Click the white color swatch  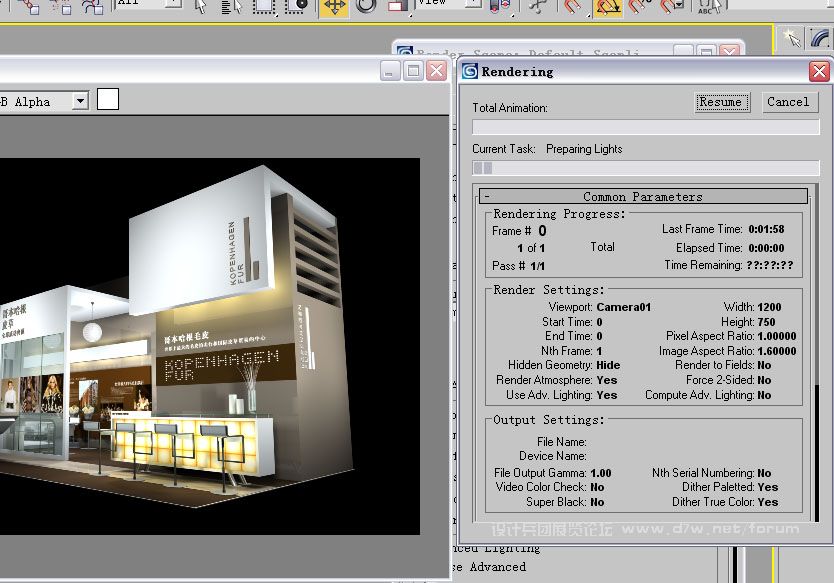(107, 100)
